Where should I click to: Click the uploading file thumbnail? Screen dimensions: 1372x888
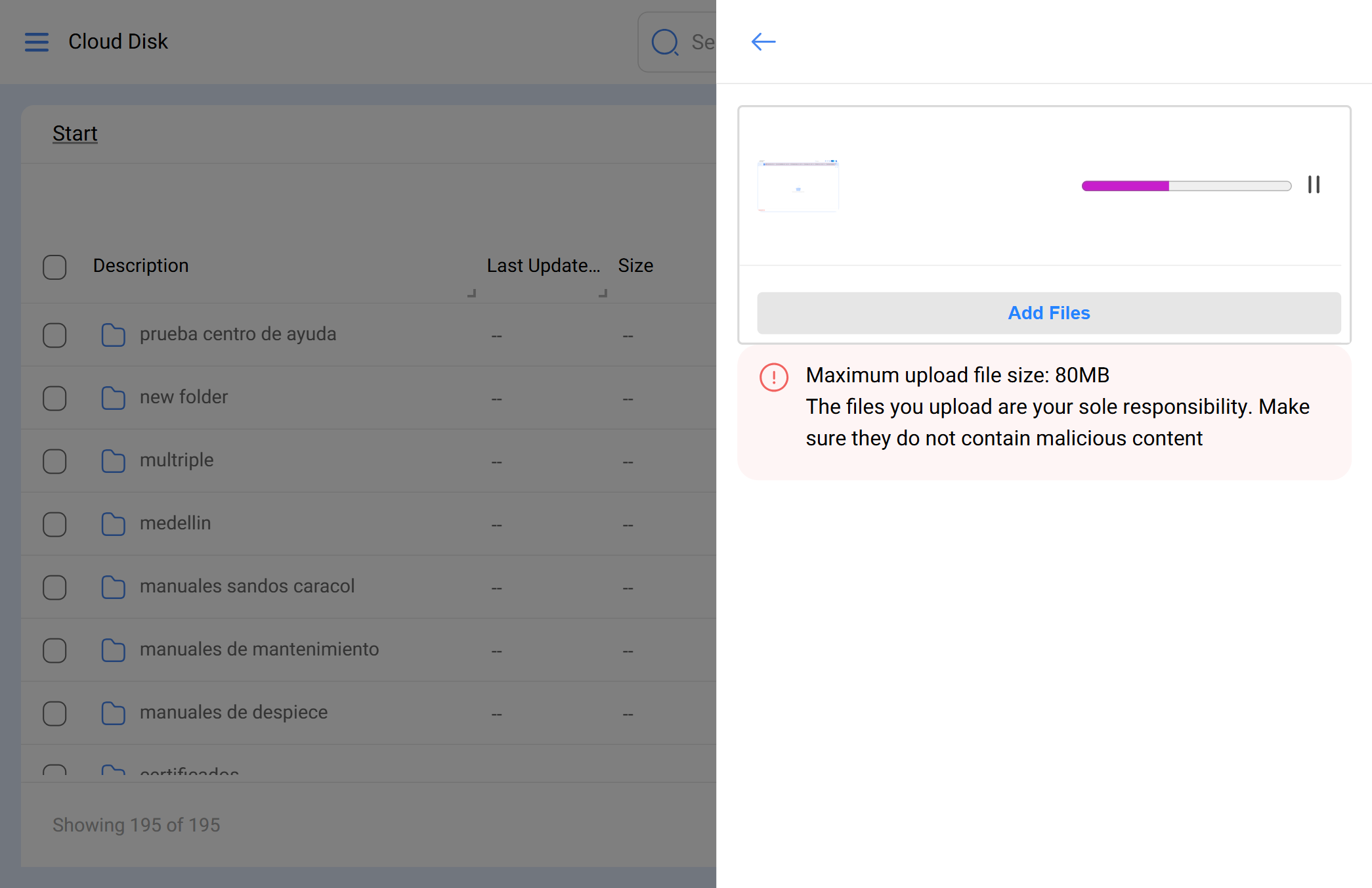[x=798, y=185]
